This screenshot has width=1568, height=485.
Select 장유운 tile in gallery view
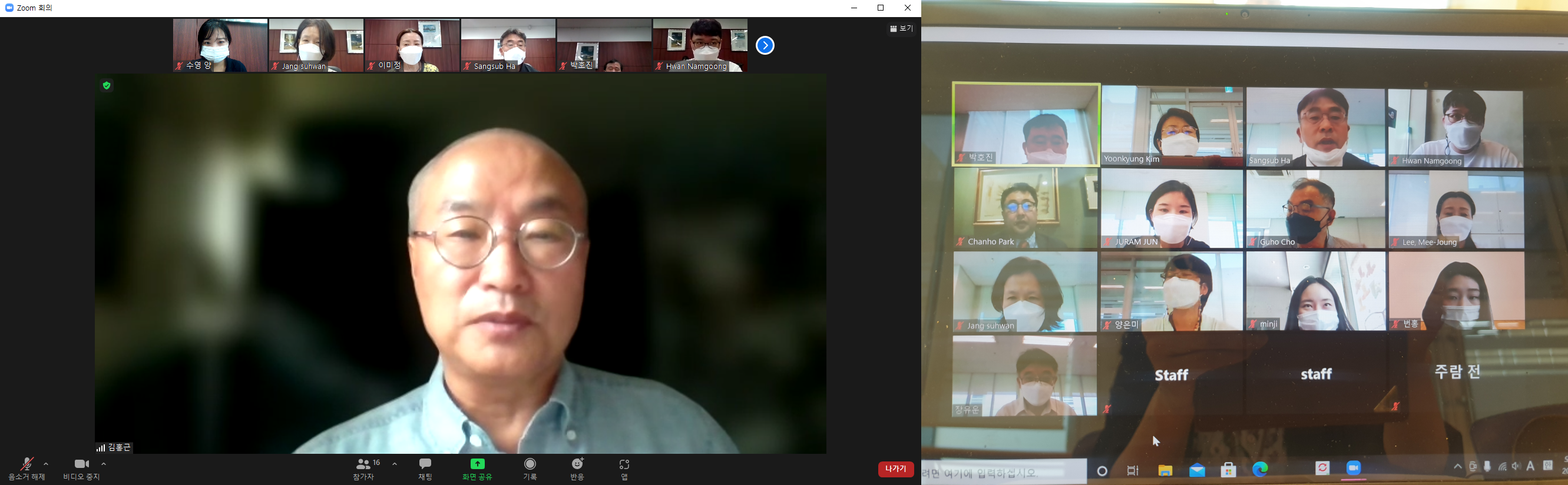tap(1024, 376)
